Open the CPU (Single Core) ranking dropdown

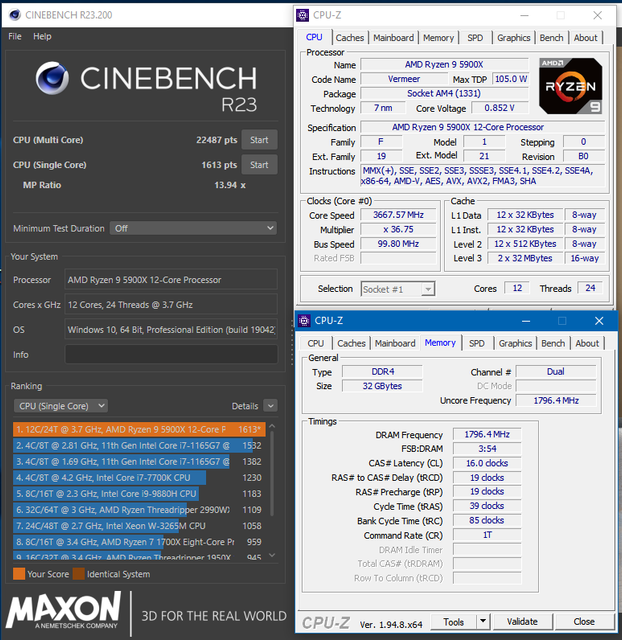(61, 406)
